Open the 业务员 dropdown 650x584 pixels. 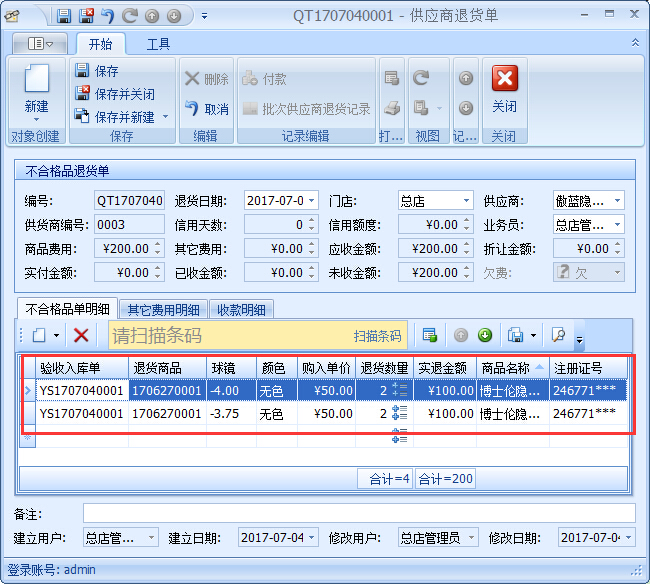[618, 225]
